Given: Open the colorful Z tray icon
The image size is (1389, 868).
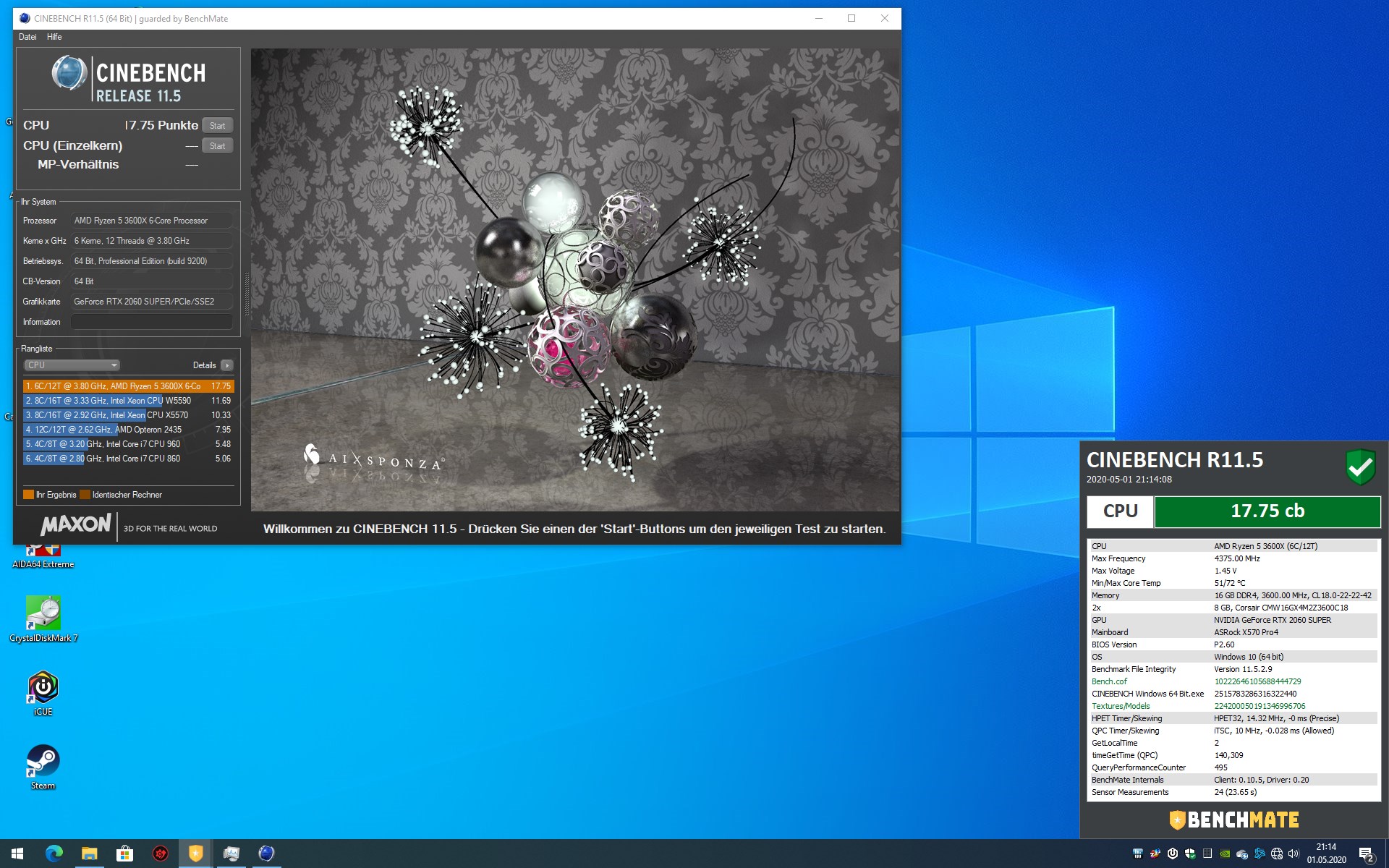Looking at the screenshot, I should 1155,854.
